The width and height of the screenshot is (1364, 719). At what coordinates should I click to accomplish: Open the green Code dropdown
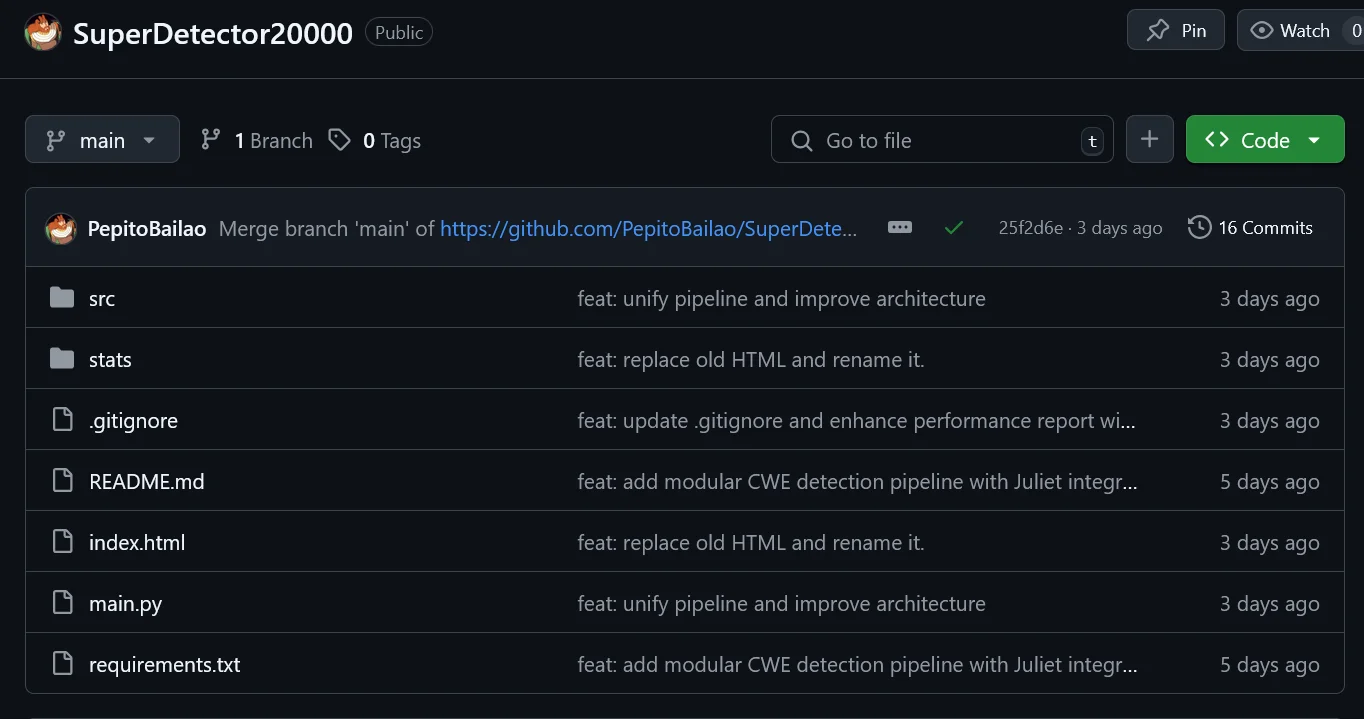click(1265, 139)
